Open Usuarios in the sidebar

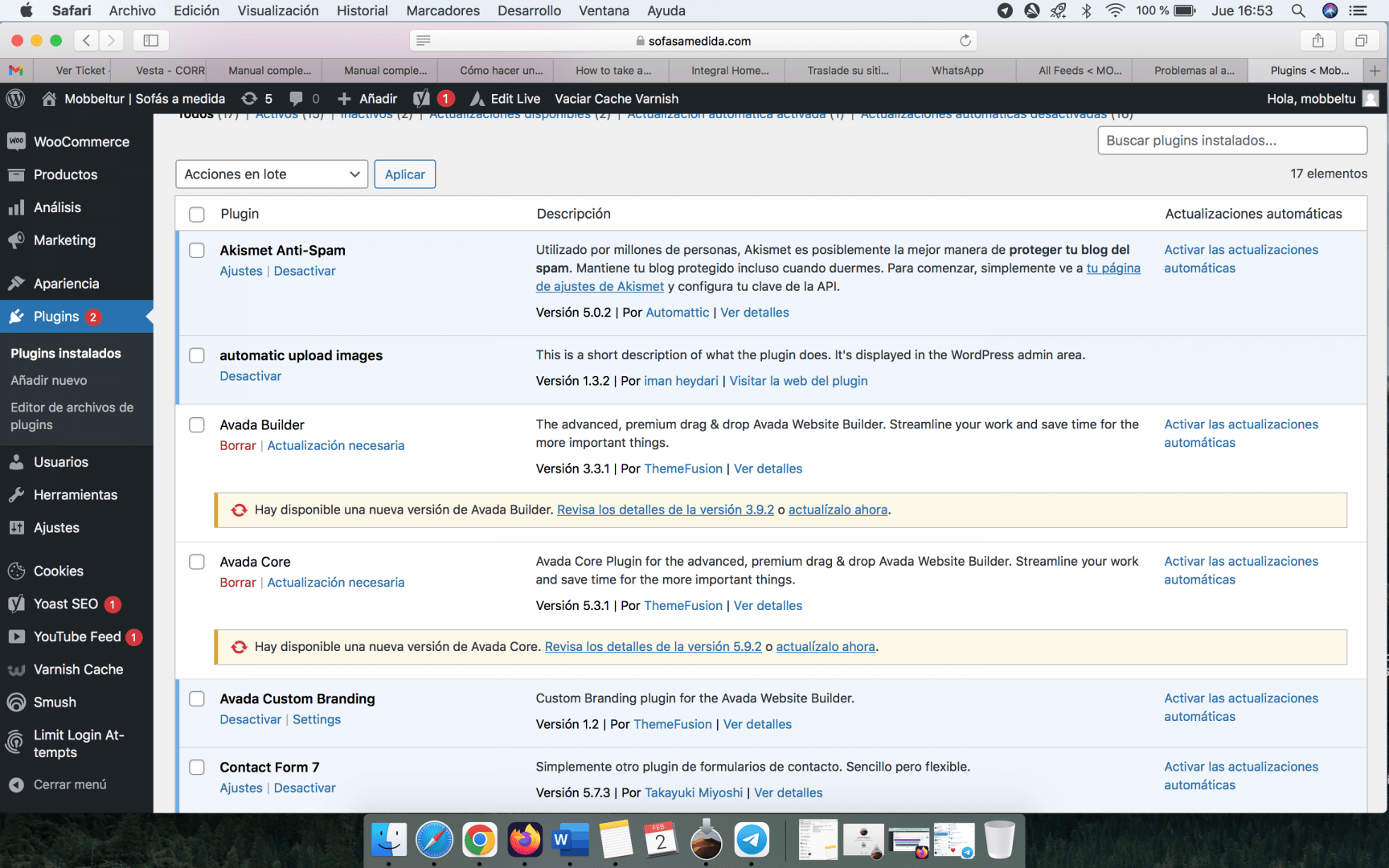coord(76,462)
